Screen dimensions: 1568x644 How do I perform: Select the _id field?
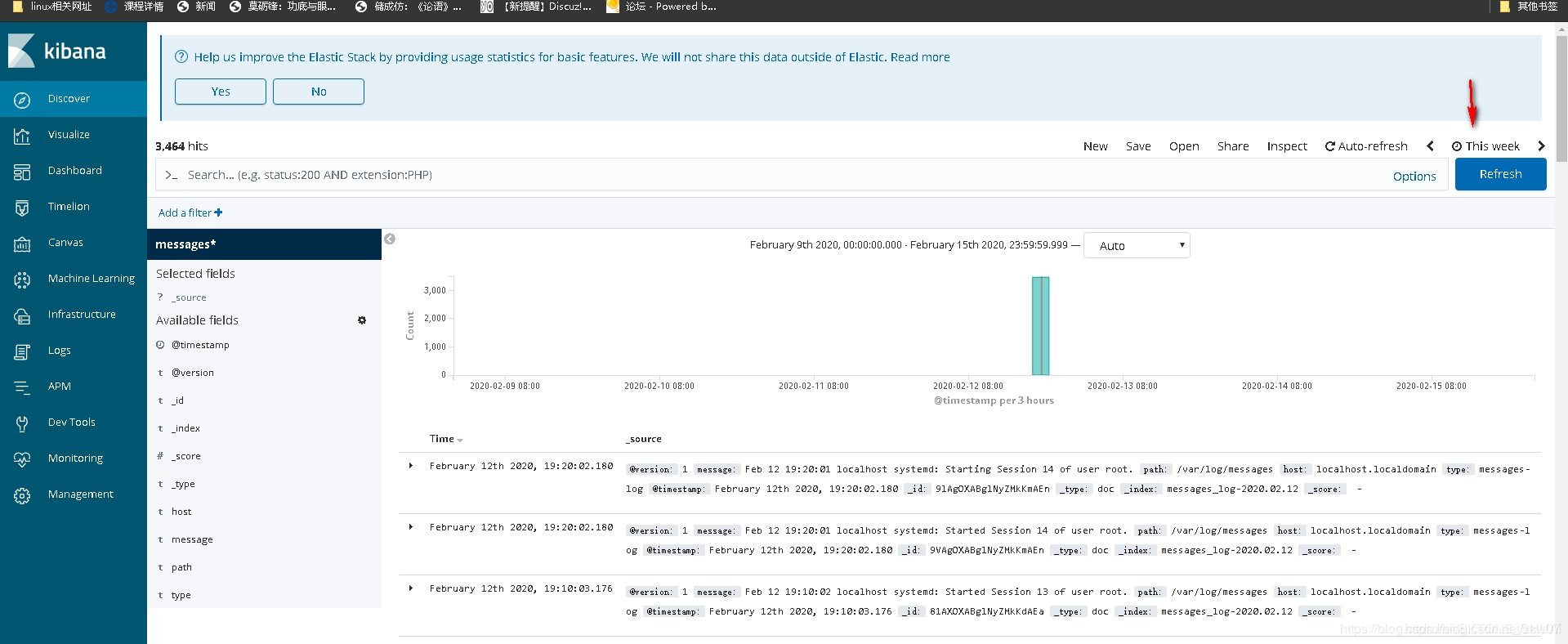177,400
